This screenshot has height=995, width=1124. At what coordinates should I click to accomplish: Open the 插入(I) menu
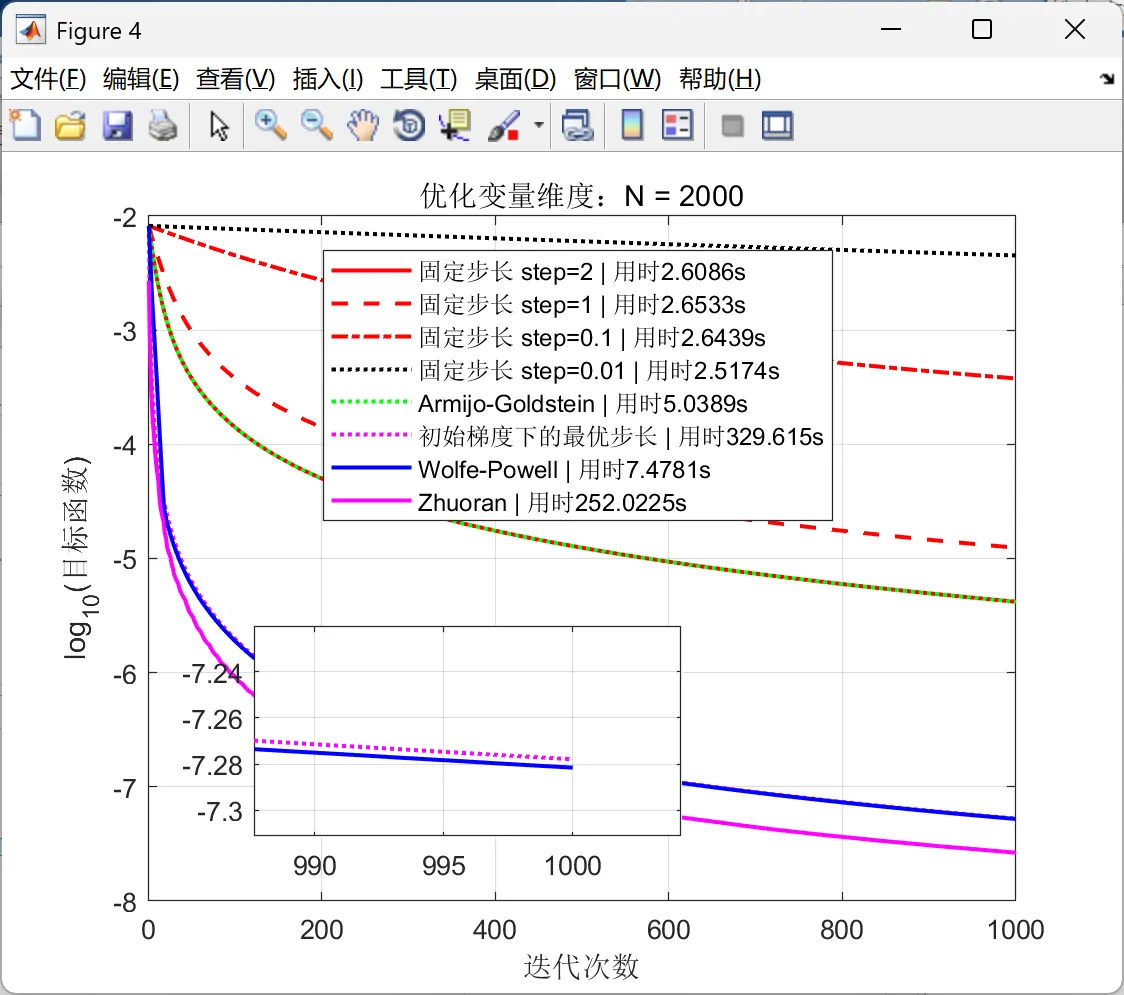coord(328,79)
